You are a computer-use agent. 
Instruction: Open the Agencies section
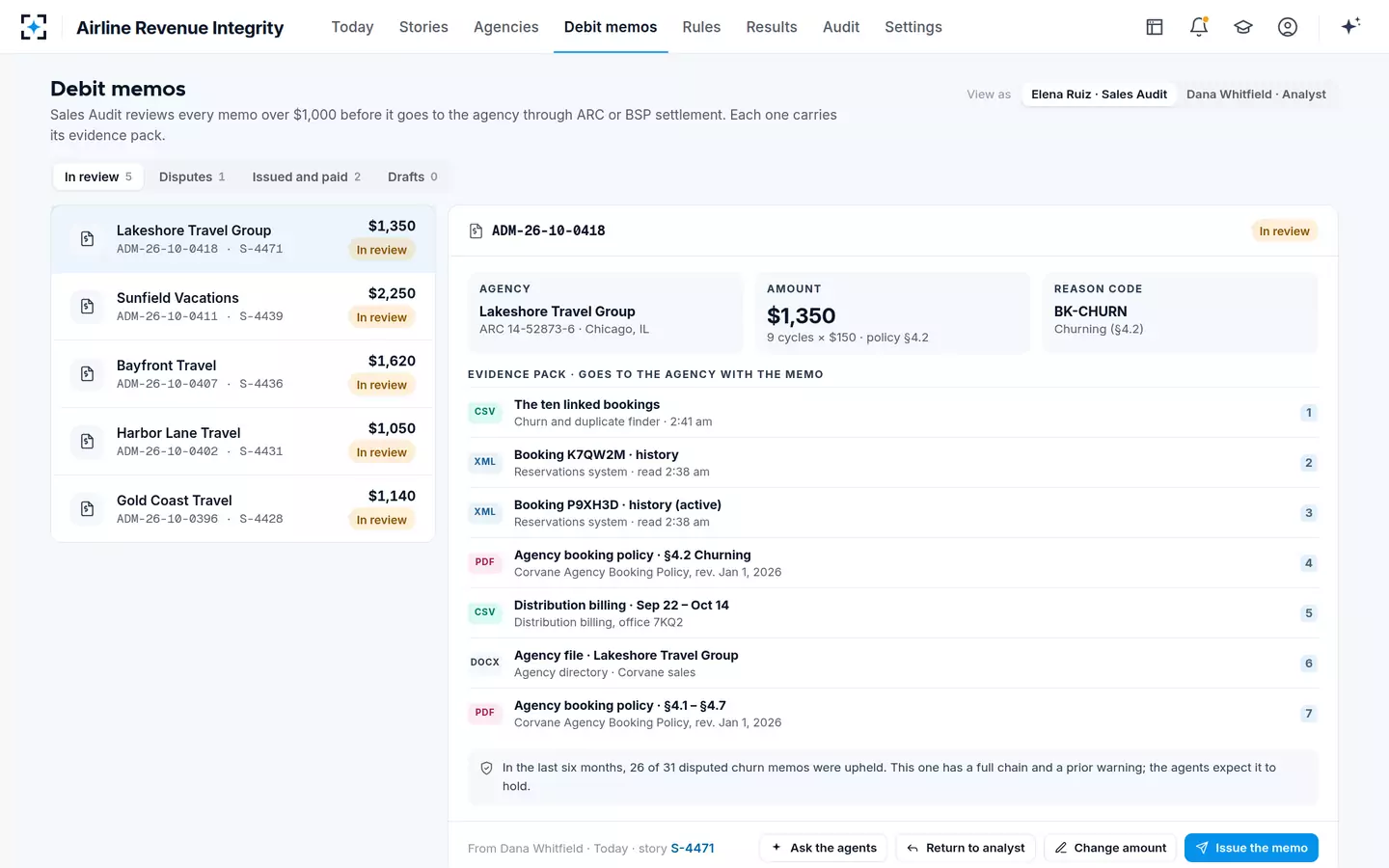505,27
